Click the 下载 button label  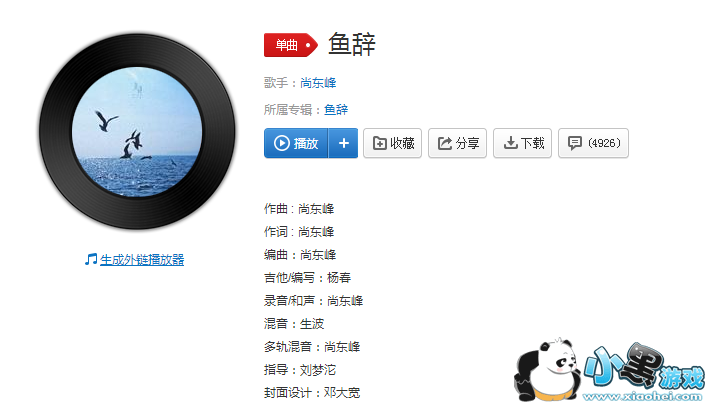533,143
